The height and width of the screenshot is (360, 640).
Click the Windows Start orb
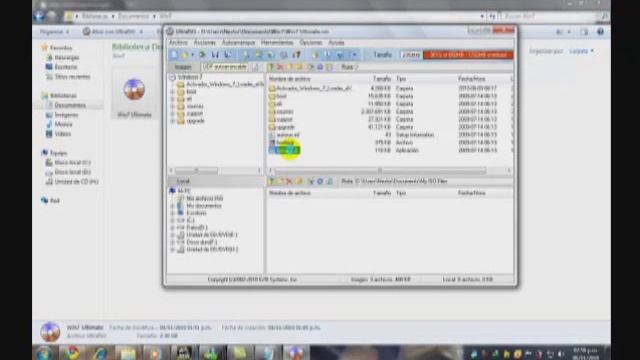point(44,353)
